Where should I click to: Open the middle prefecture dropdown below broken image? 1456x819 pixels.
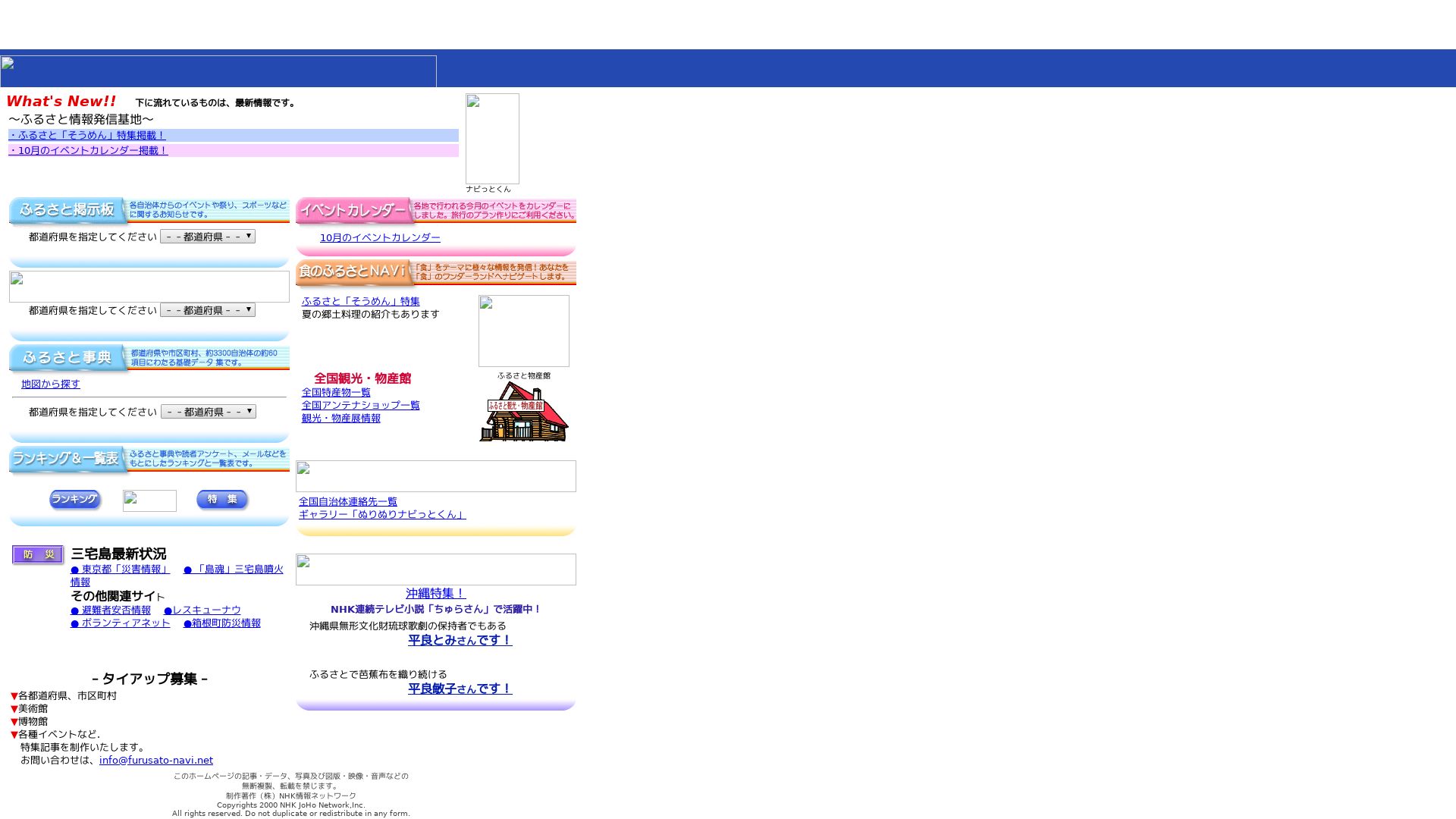208,310
